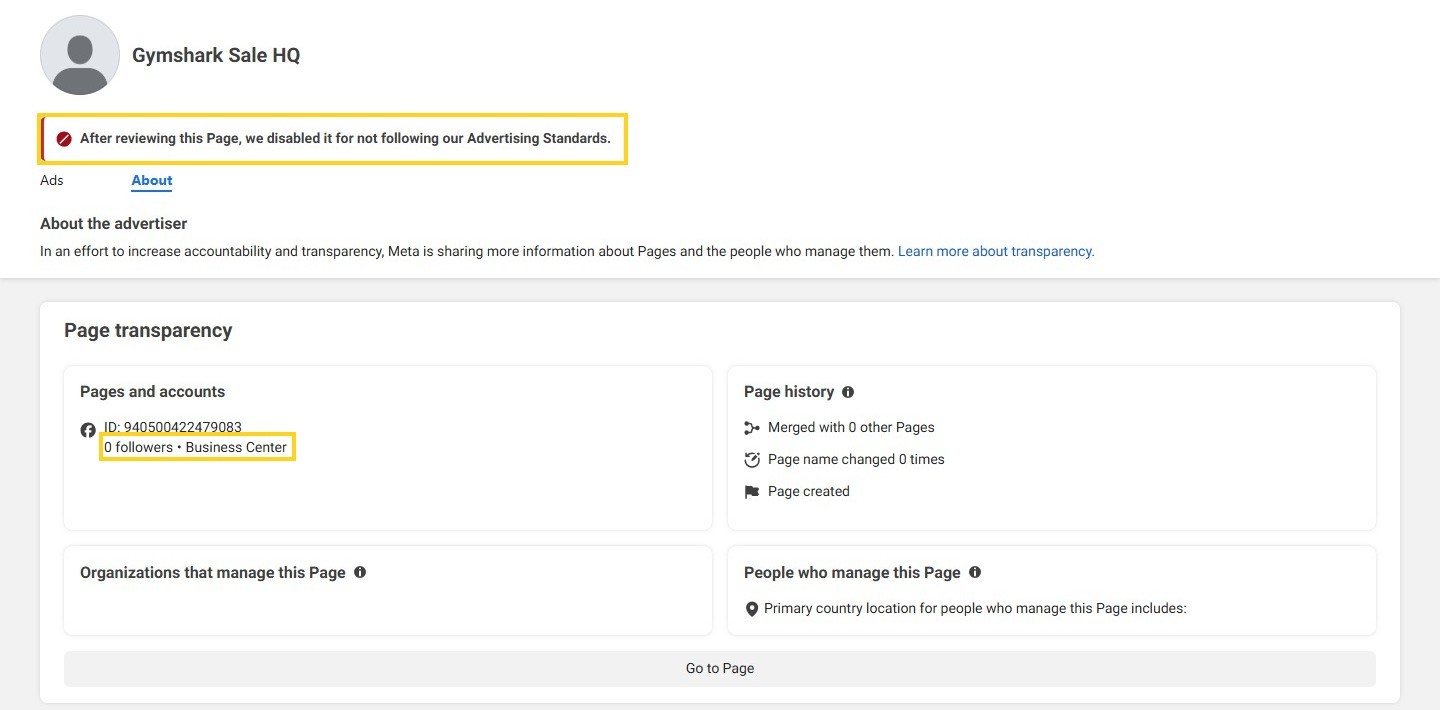Select the About tab
The image size is (1440, 710).
pos(152,180)
